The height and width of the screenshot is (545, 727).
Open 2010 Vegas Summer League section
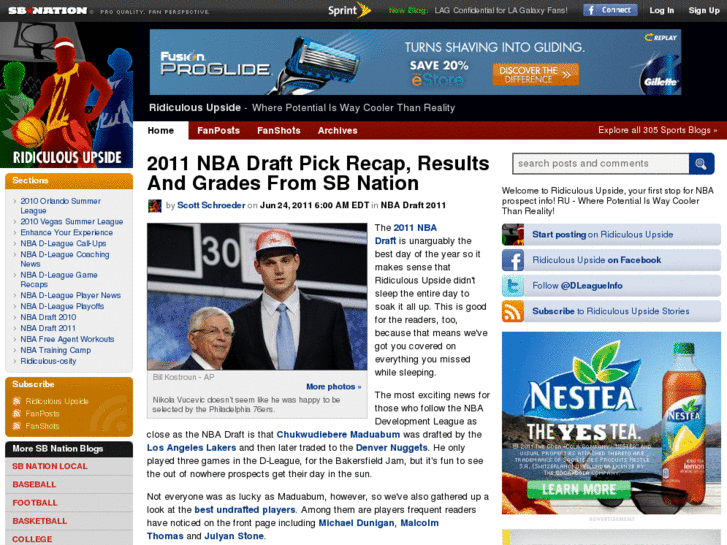pos(71,221)
